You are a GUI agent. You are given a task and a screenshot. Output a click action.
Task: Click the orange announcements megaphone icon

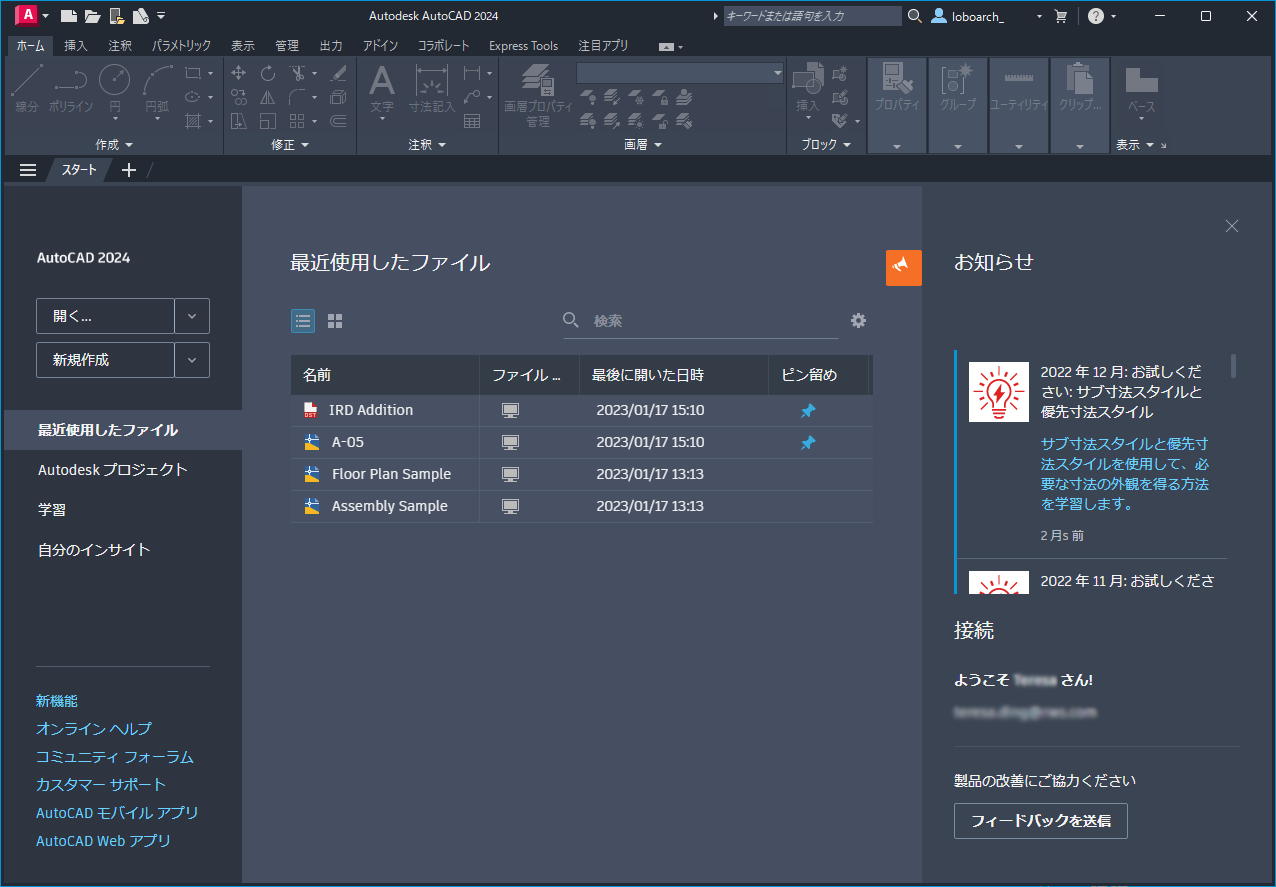point(904,268)
